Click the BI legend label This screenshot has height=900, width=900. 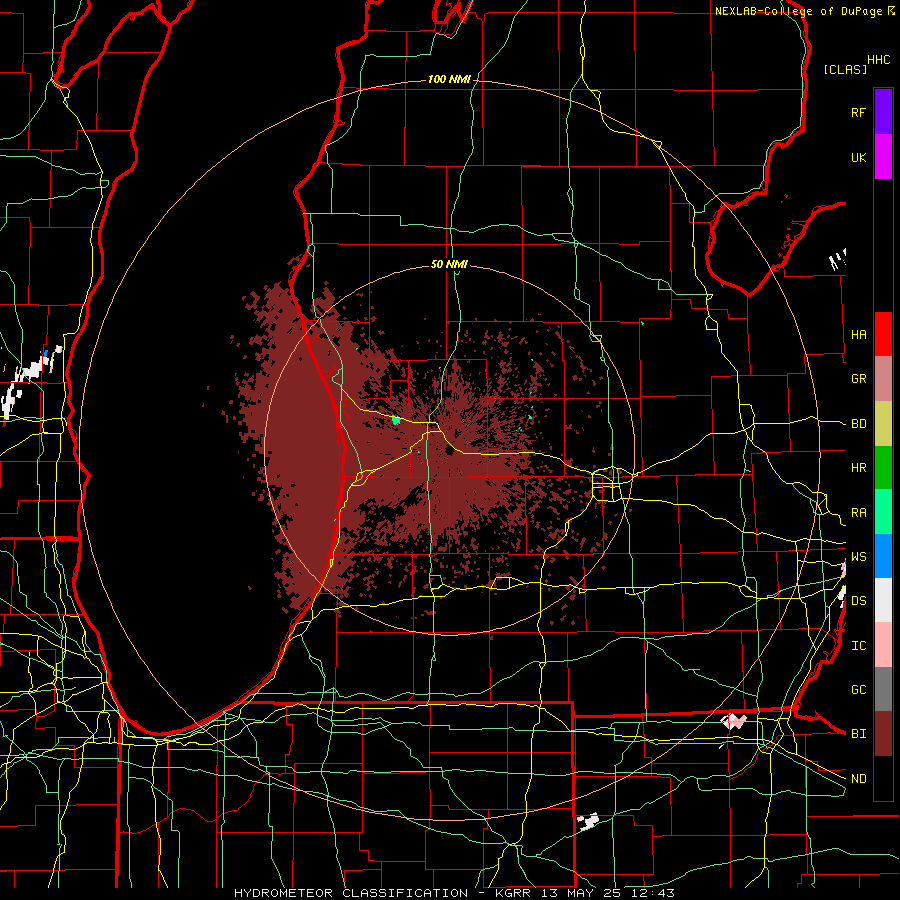point(858,734)
